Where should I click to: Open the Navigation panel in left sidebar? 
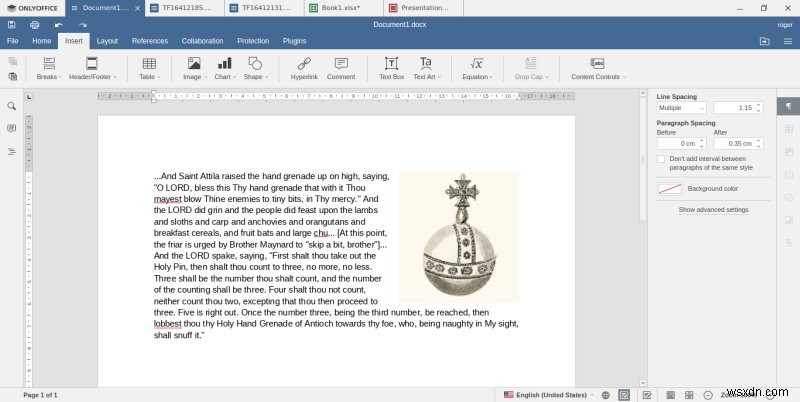[11, 152]
